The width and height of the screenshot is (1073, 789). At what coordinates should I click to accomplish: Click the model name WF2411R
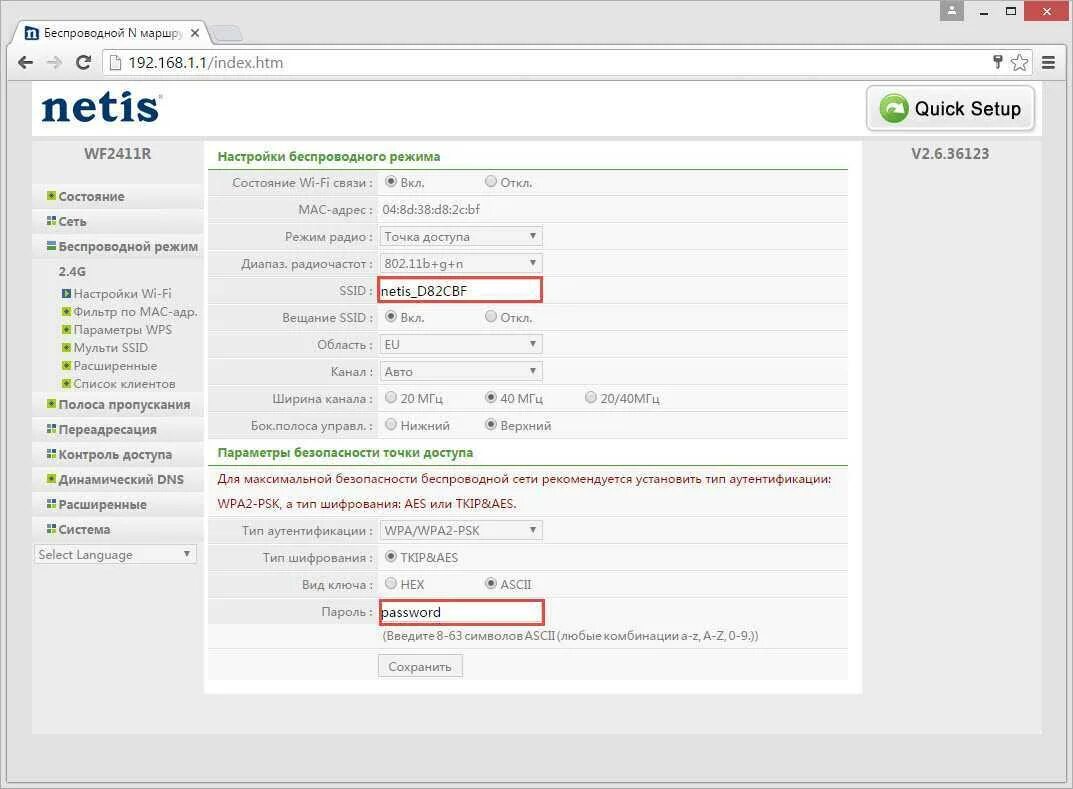pos(118,154)
